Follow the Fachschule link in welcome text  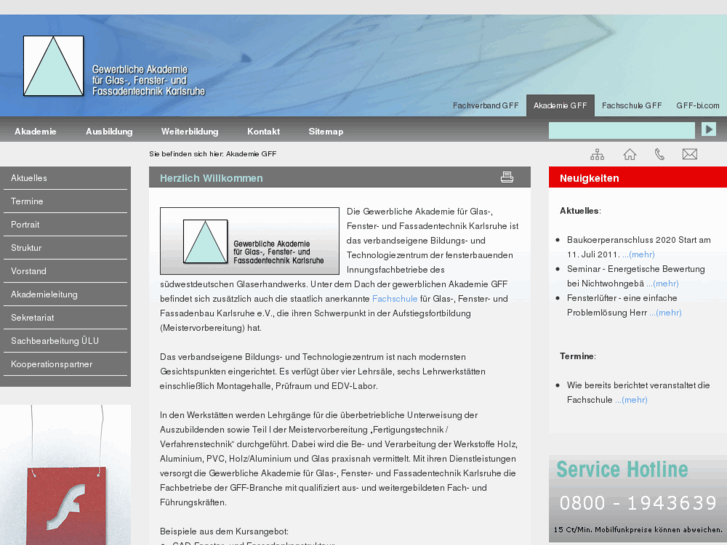[x=395, y=299]
